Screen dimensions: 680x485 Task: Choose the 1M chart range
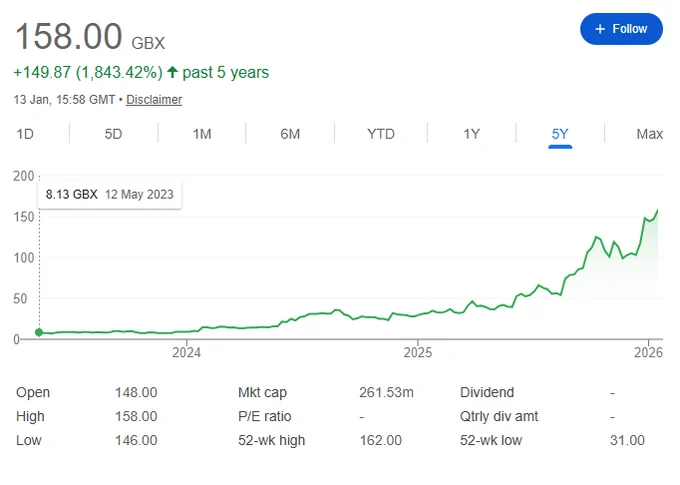202,134
